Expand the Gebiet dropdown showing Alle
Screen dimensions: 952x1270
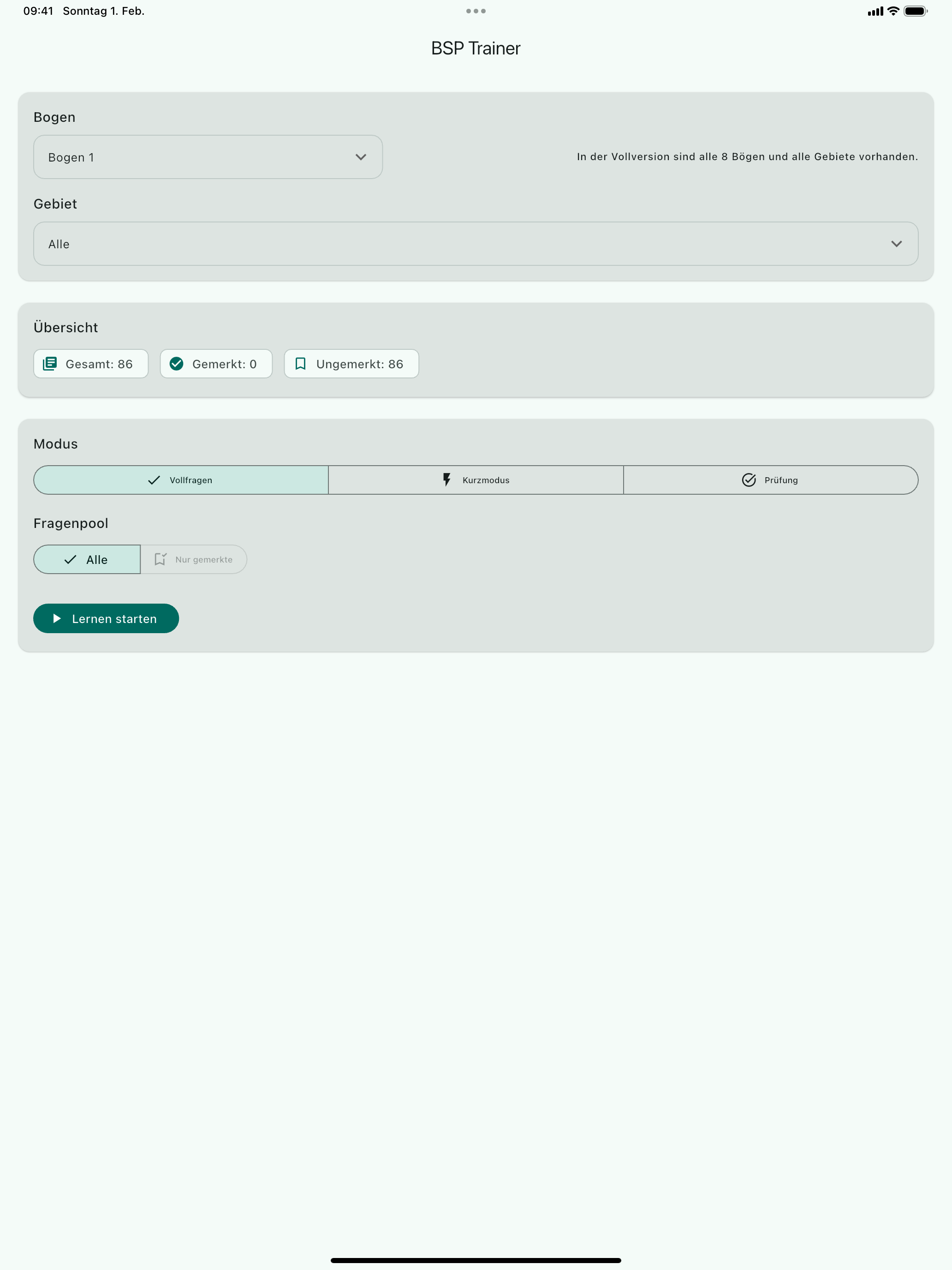pyautogui.click(x=476, y=244)
